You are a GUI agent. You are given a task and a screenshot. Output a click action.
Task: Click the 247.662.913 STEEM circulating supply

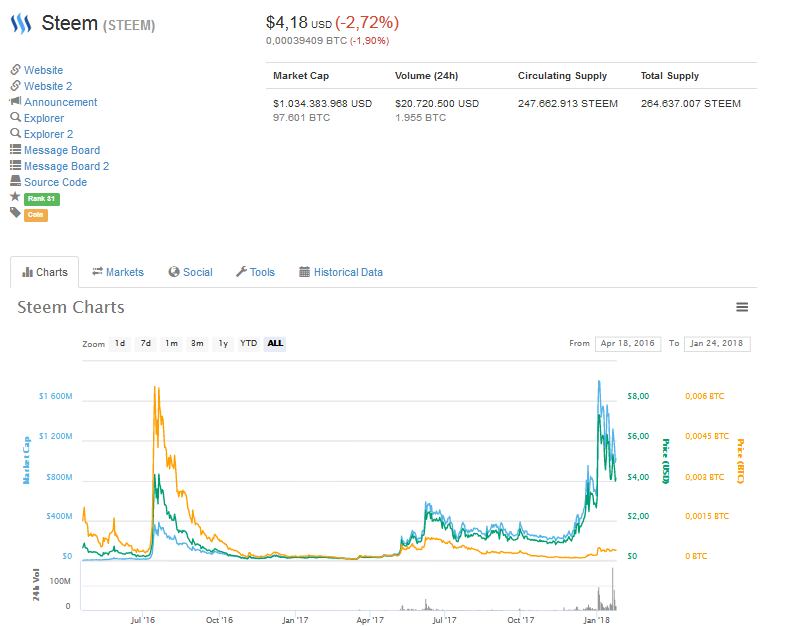click(x=567, y=103)
